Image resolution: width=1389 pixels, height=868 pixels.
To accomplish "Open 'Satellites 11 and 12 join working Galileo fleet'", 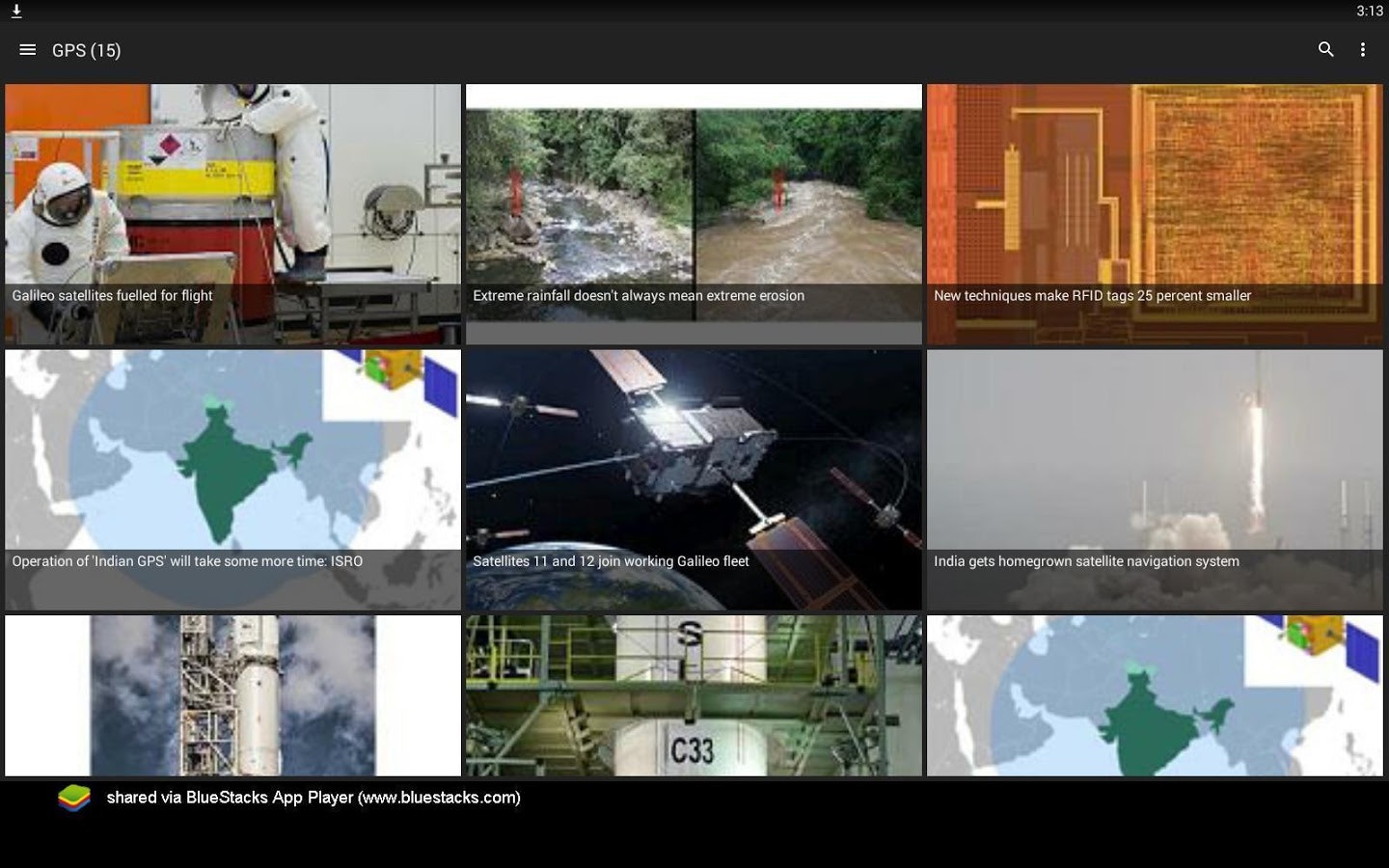I will 693,479.
